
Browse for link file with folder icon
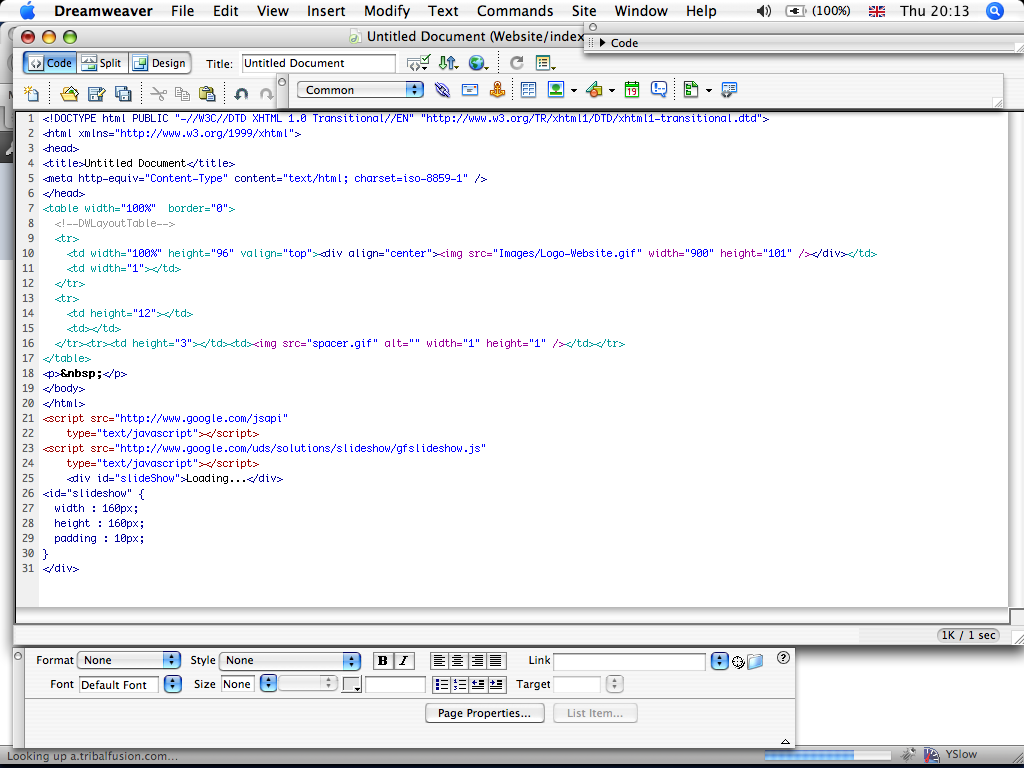(755, 661)
